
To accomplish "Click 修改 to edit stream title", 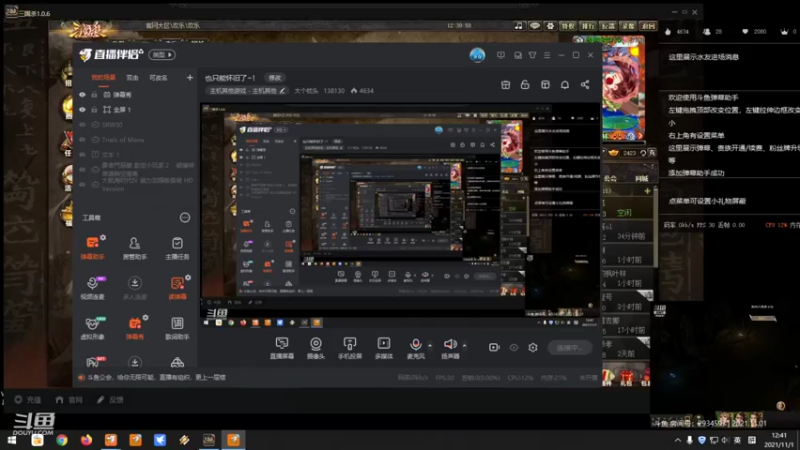I will pos(275,78).
